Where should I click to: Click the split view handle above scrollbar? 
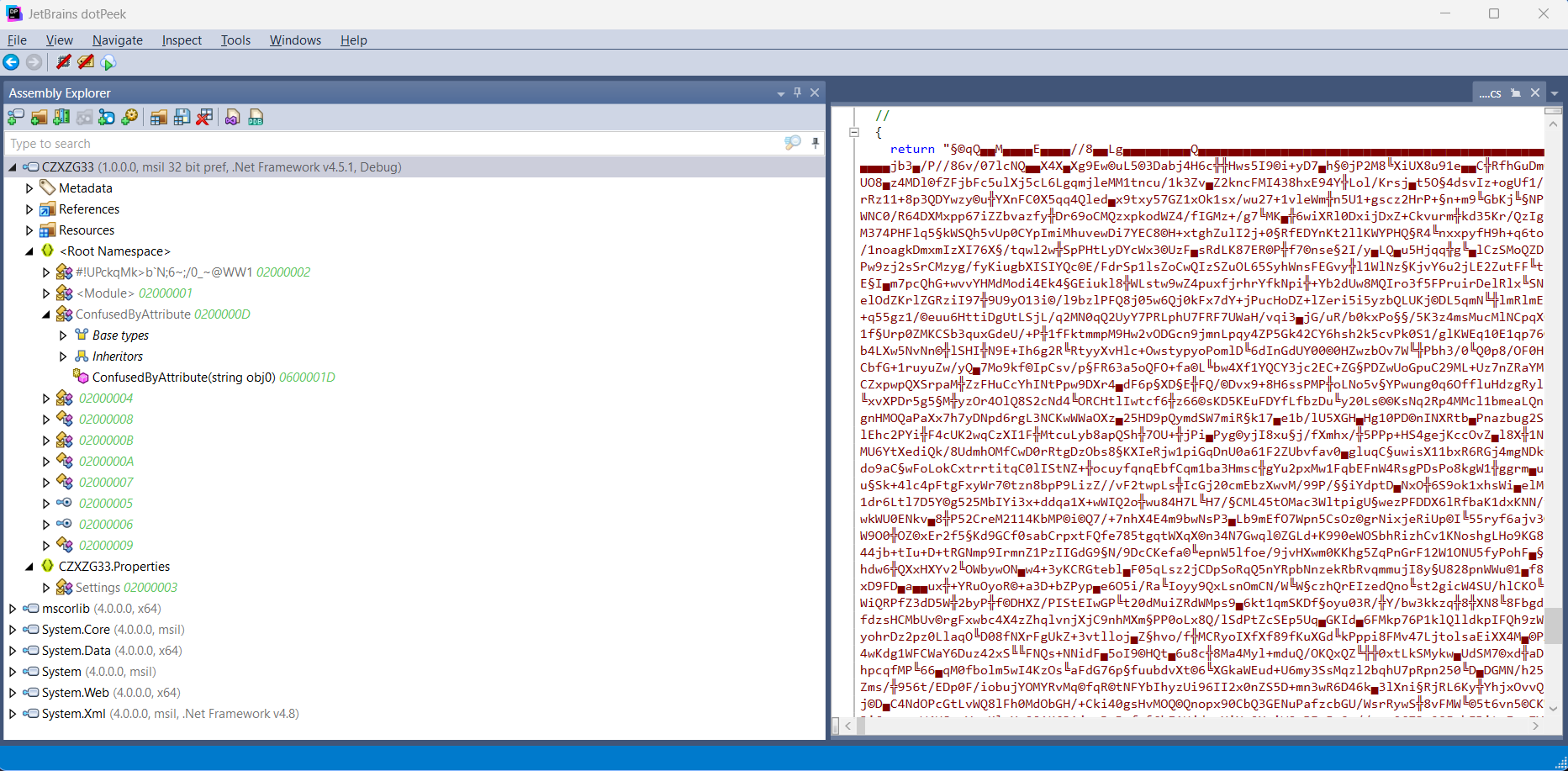click(1554, 111)
